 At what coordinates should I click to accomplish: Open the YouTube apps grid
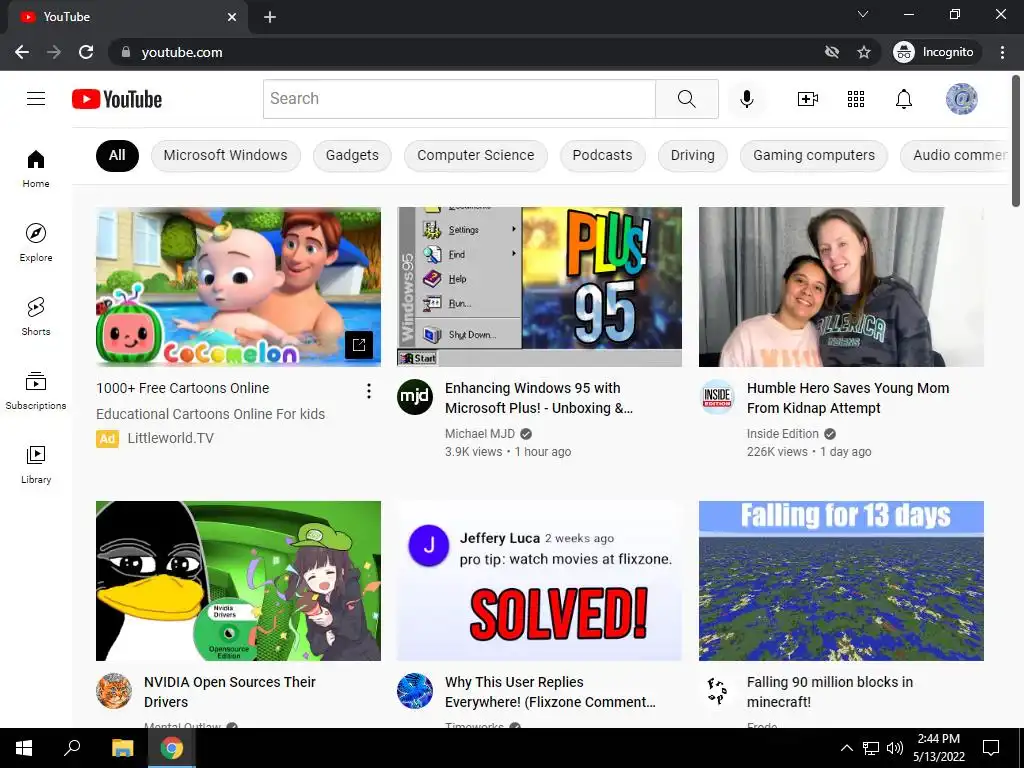click(856, 99)
